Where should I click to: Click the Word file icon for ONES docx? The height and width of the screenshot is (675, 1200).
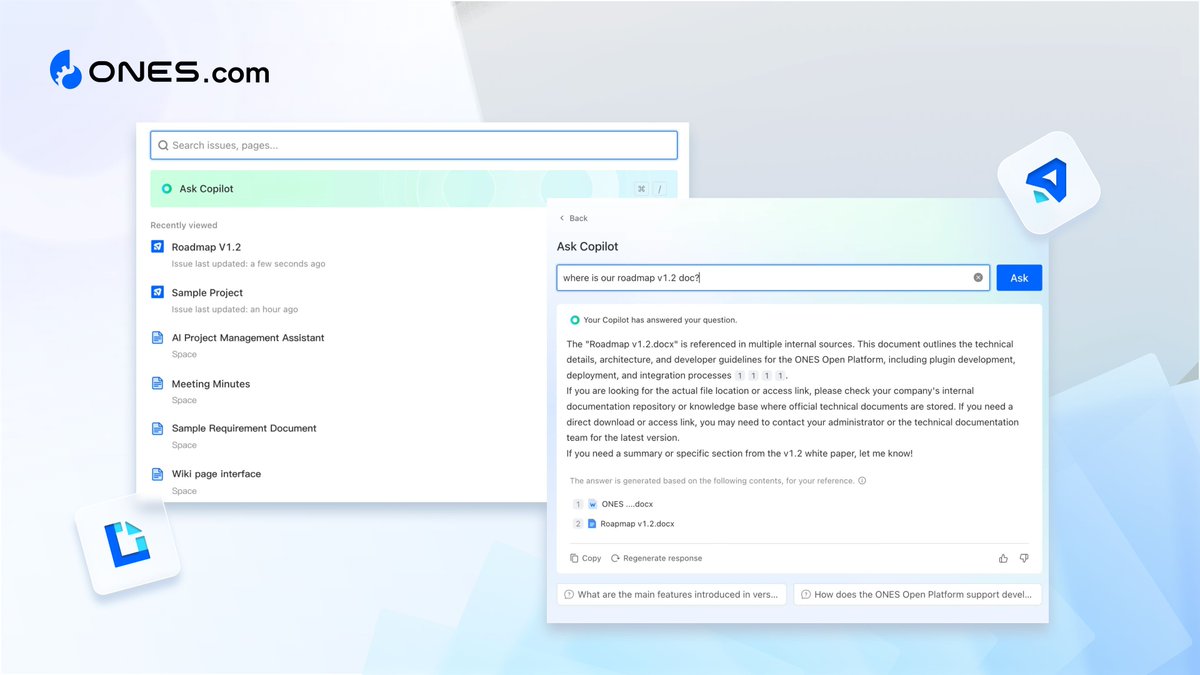[x=592, y=504]
